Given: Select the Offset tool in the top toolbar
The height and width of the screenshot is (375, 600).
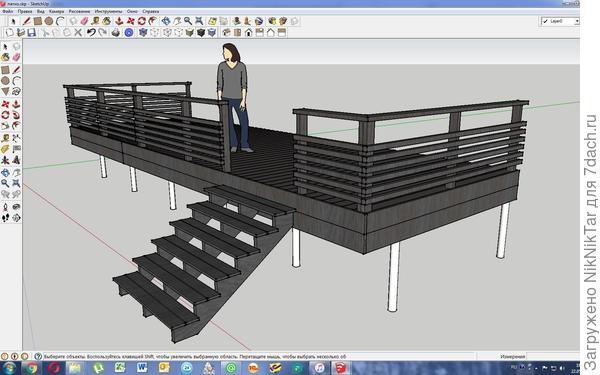Looking at the screenshot, I should click(x=153, y=21).
